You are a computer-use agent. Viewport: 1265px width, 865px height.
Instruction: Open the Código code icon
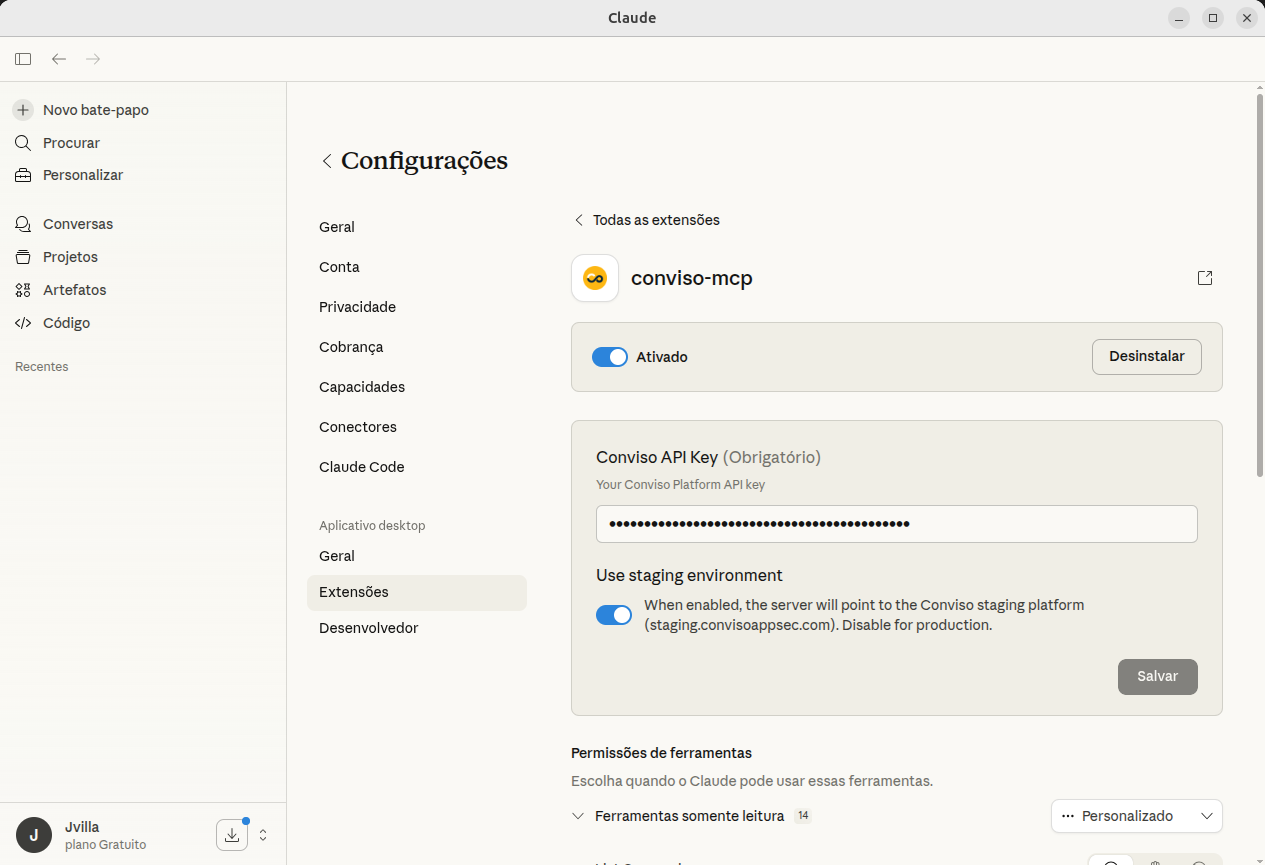click(x=23, y=323)
